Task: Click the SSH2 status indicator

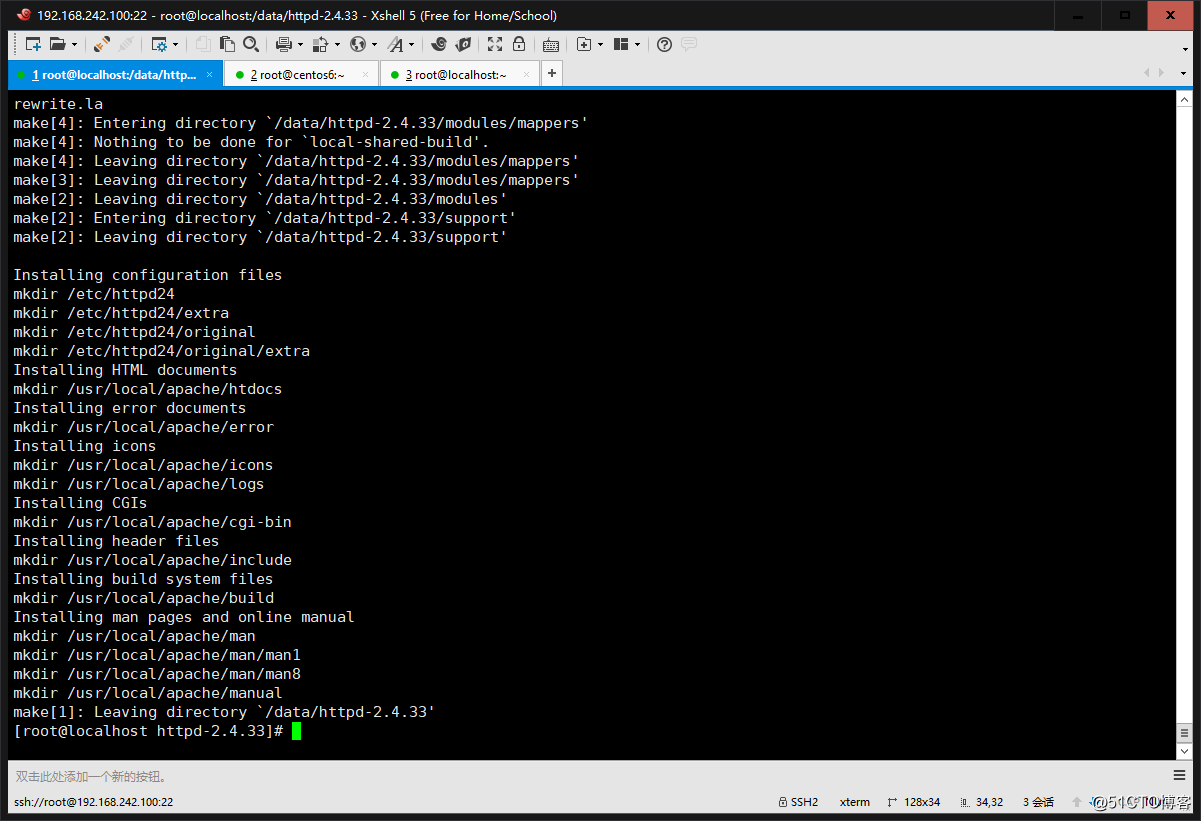Action: tap(798, 802)
